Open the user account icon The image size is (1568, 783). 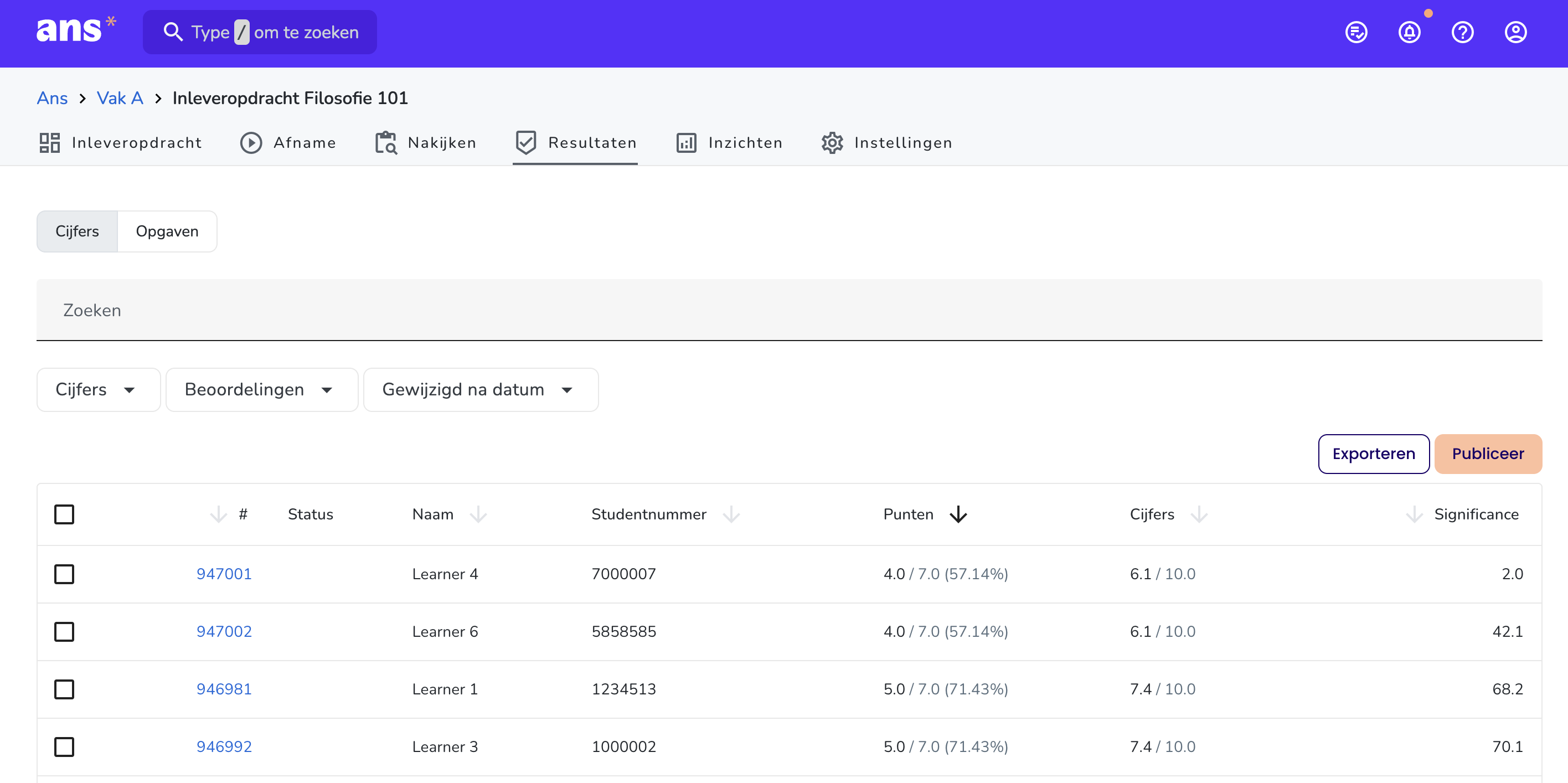pos(1515,32)
